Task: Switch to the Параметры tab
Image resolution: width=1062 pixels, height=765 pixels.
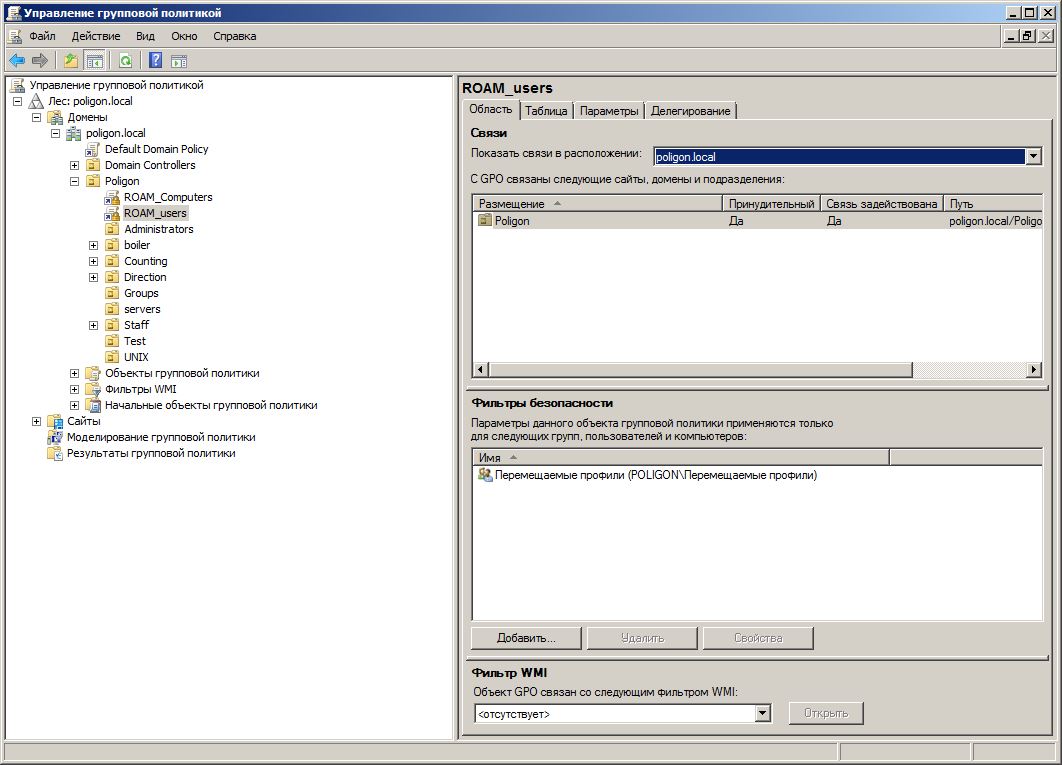Action: click(x=609, y=111)
